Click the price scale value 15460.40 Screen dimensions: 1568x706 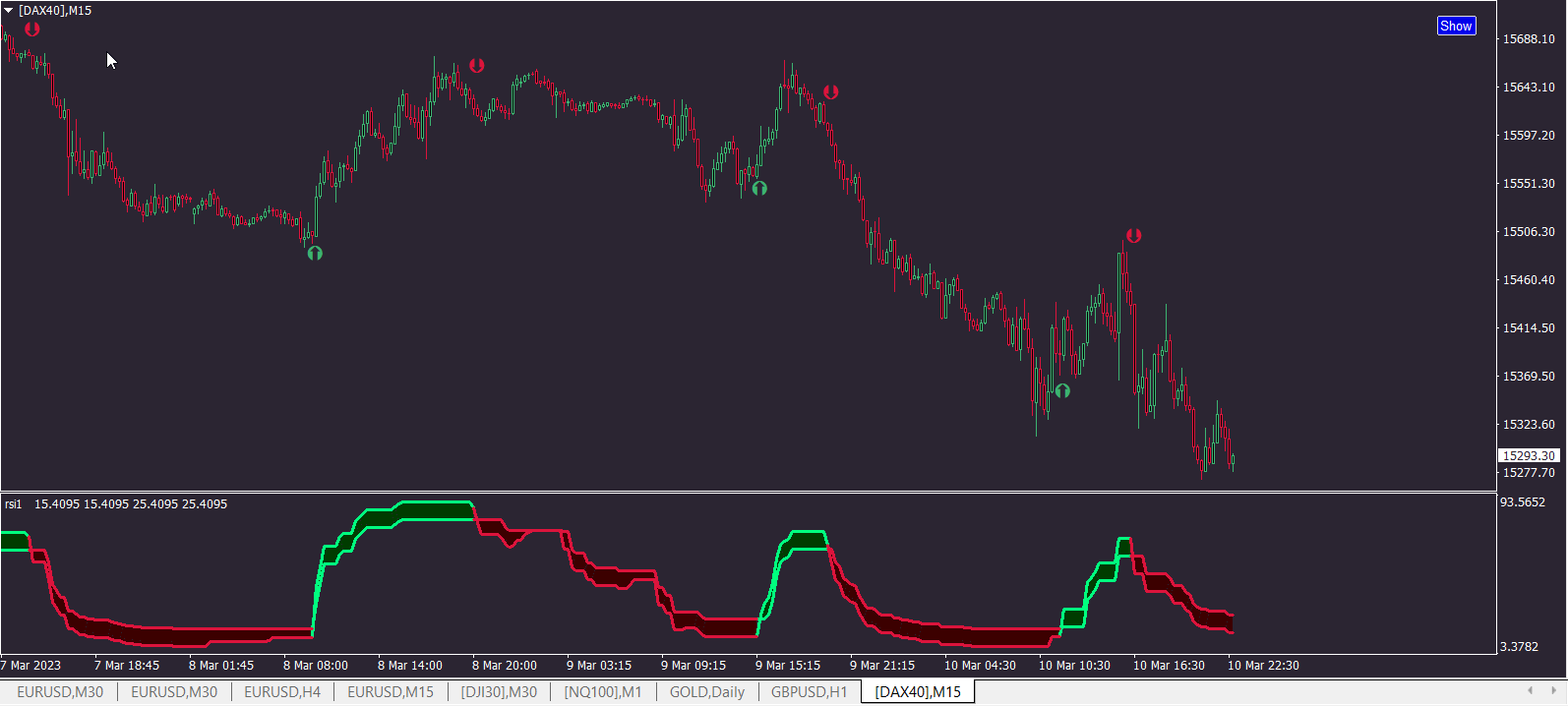[x=1529, y=280]
